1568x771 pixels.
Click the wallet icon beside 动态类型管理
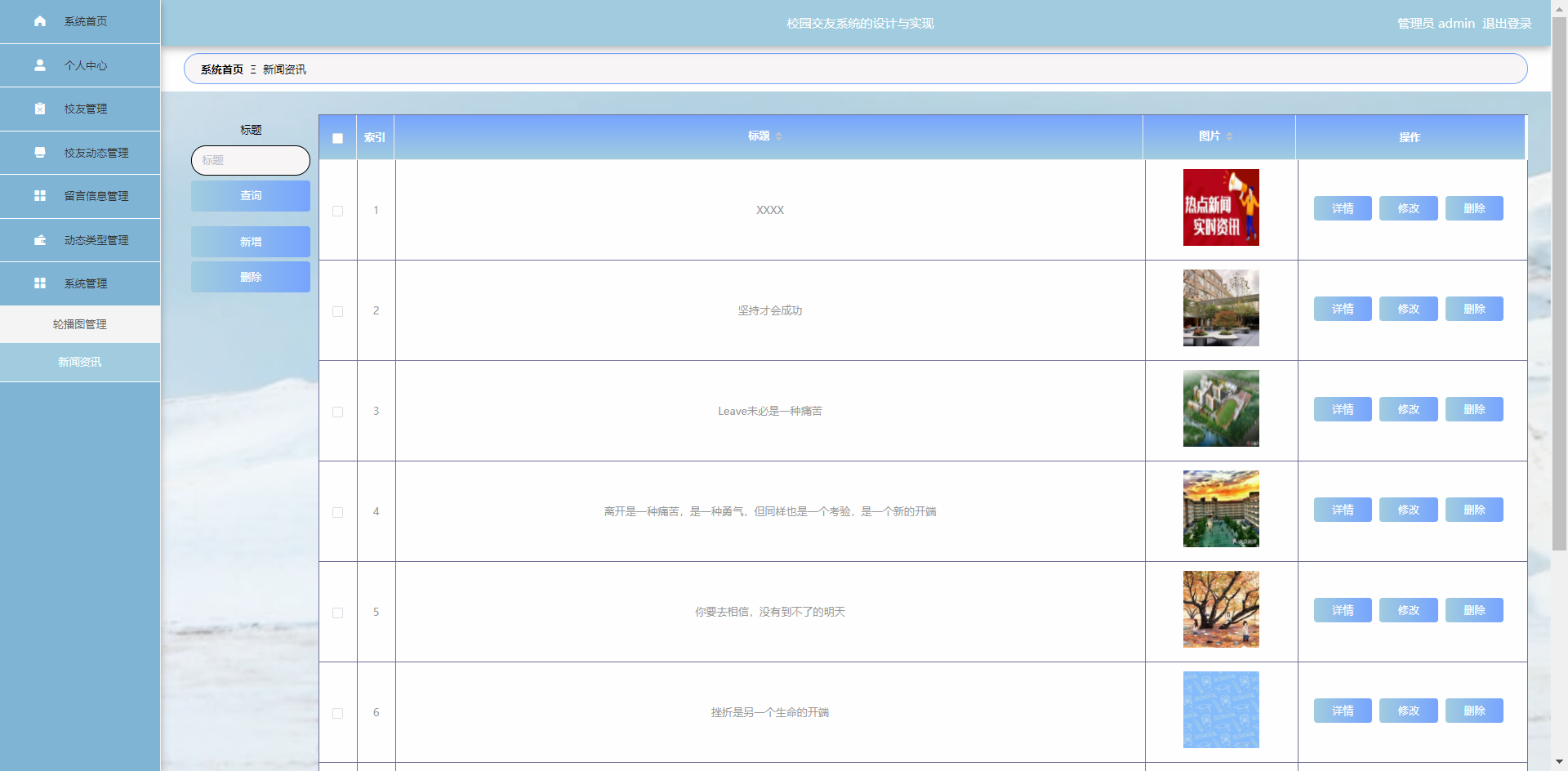pos(40,240)
